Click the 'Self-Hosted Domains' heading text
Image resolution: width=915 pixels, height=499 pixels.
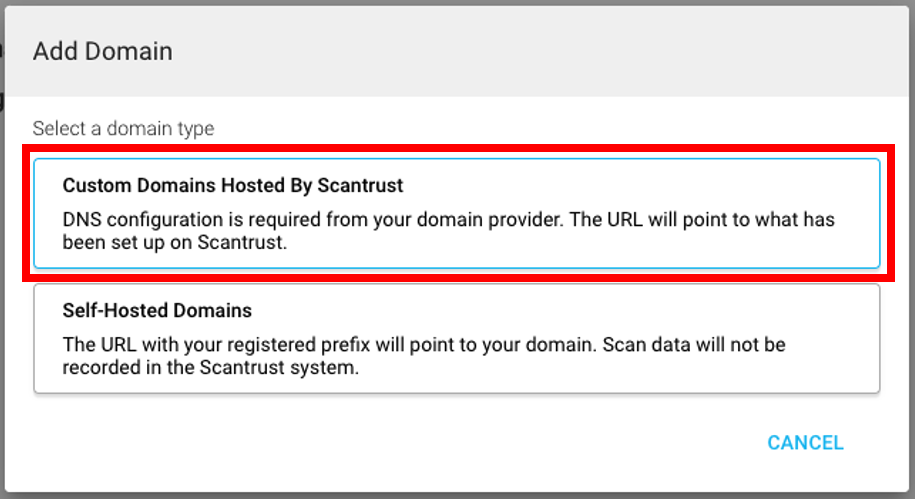[157, 310]
